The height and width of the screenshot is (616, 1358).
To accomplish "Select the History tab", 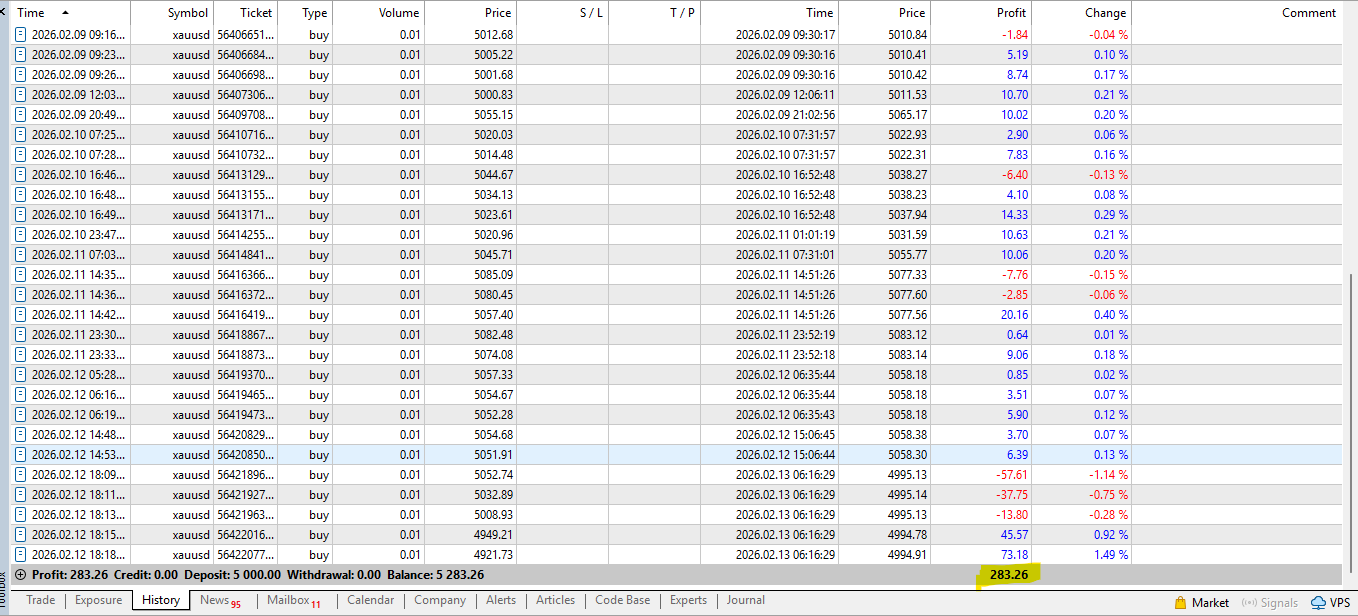I will point(161,600).
